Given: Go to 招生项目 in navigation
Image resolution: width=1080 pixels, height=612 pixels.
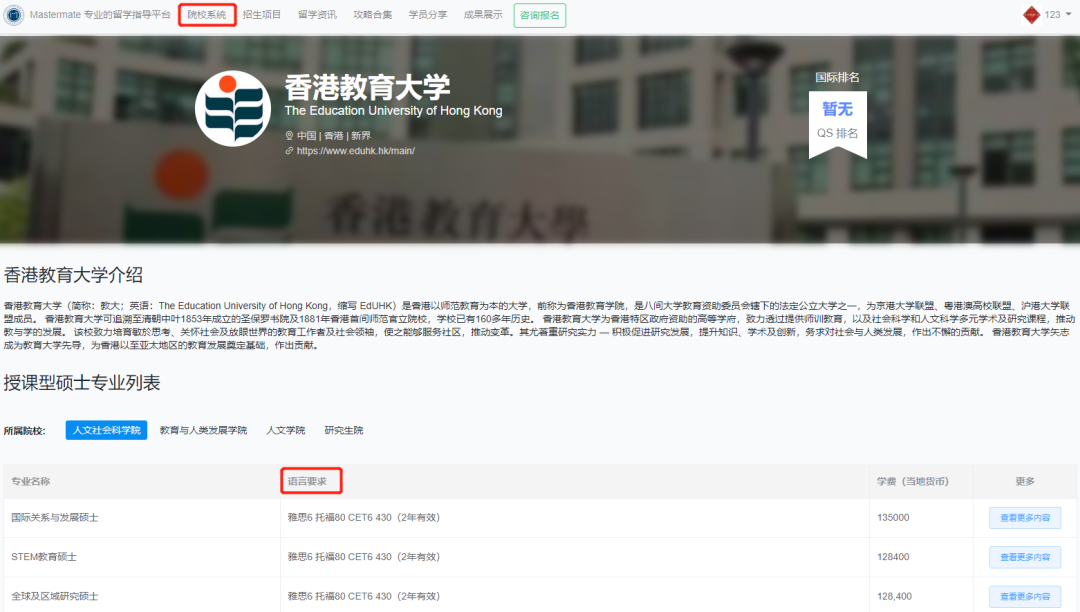Looking at the screenshot, I should point(262,15).
